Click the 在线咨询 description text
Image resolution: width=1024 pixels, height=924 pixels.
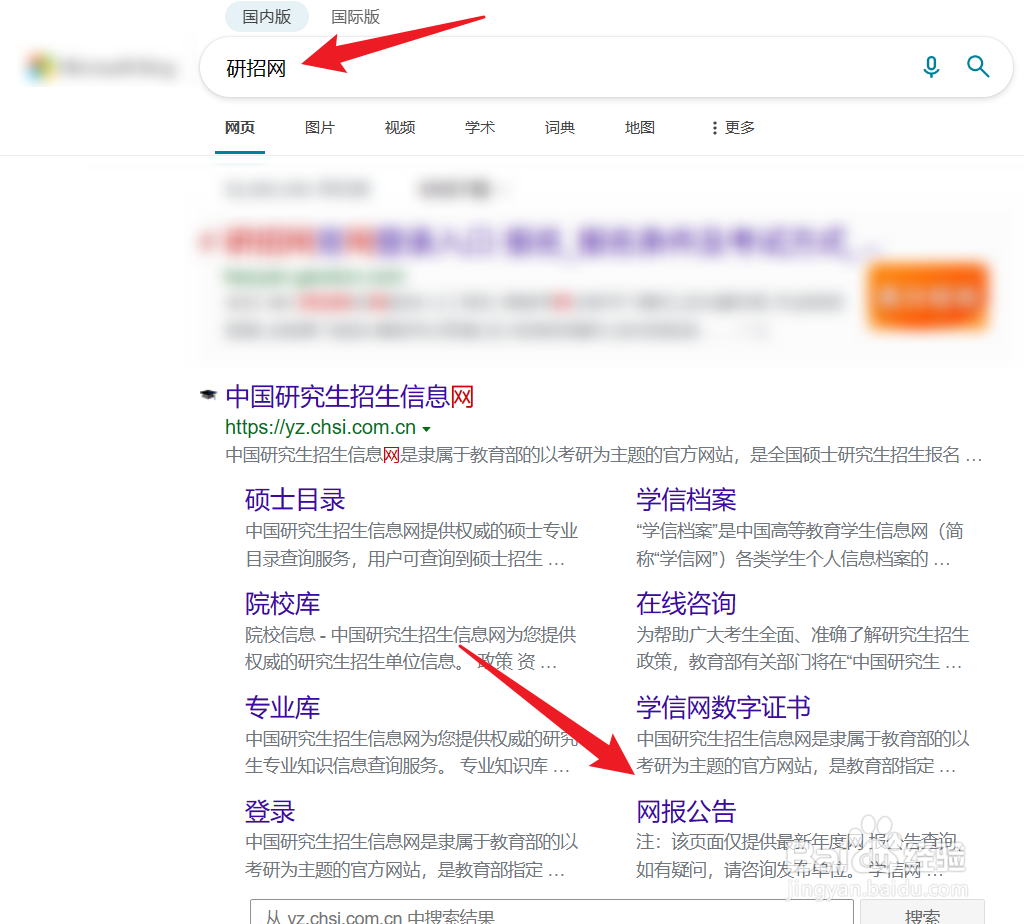click(803, 648)
